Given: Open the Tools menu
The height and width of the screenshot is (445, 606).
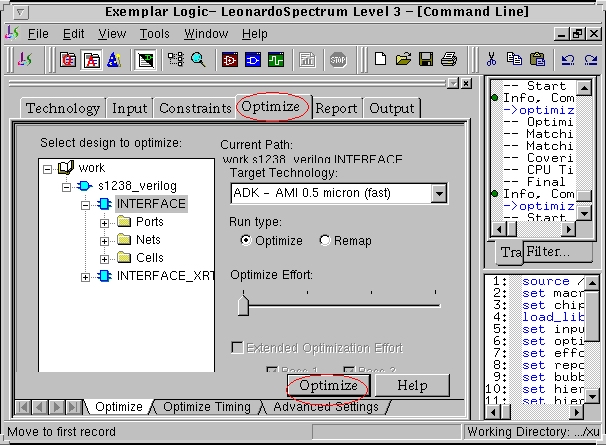Looking at the screenshot, I should coord(155,34).
